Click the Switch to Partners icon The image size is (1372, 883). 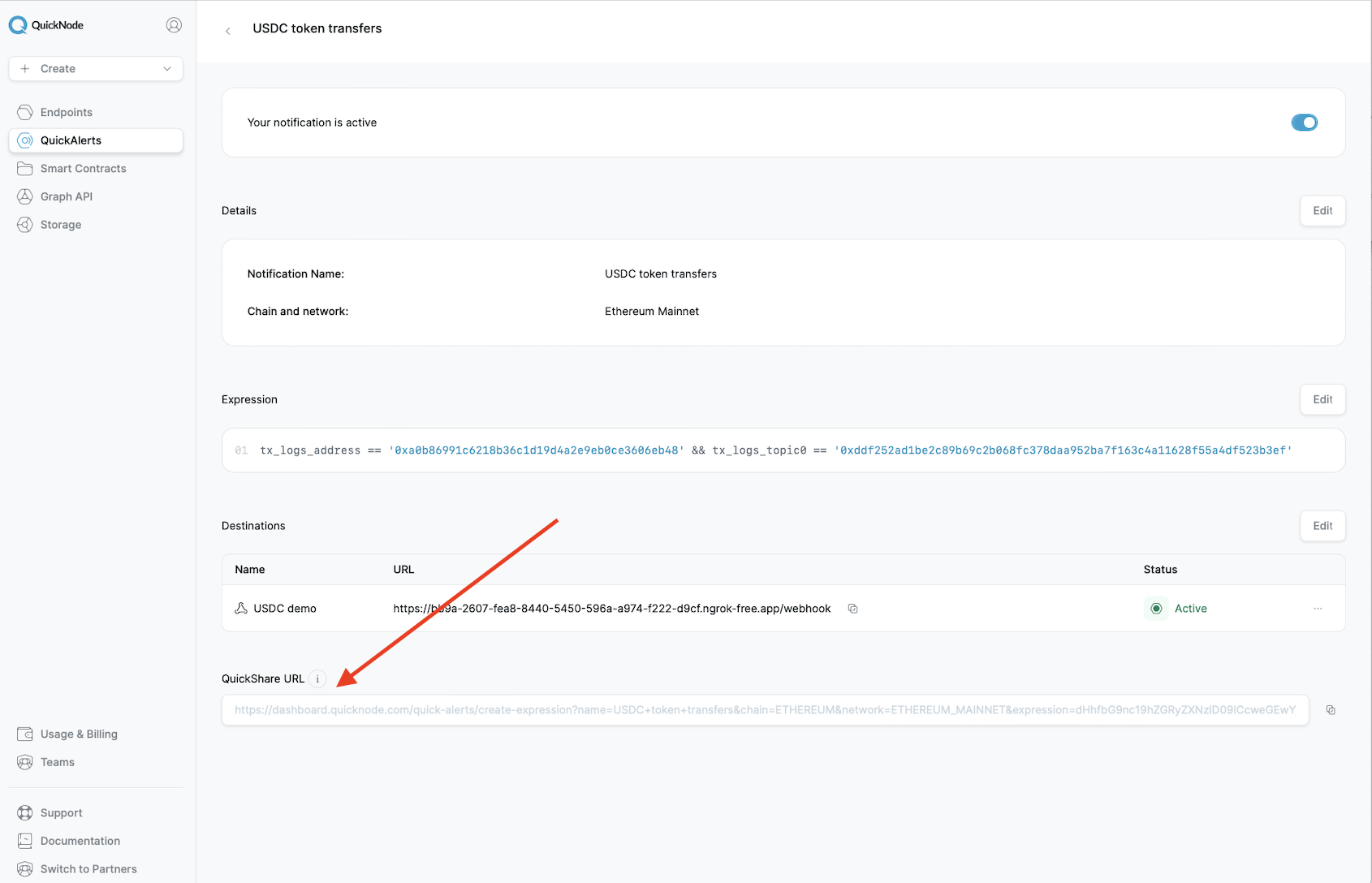(x=25, y=869)
